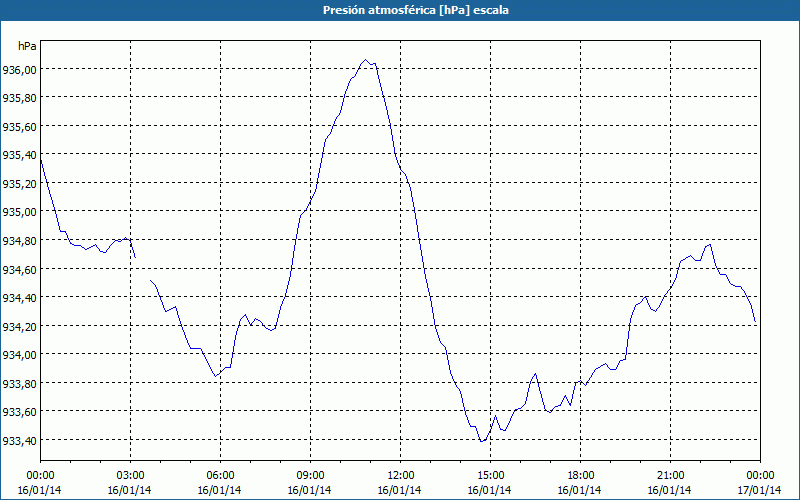The height and width of the screenshot is (500, 800).
Task: Click the 935,60 pressure label
Action: (19, 126)
